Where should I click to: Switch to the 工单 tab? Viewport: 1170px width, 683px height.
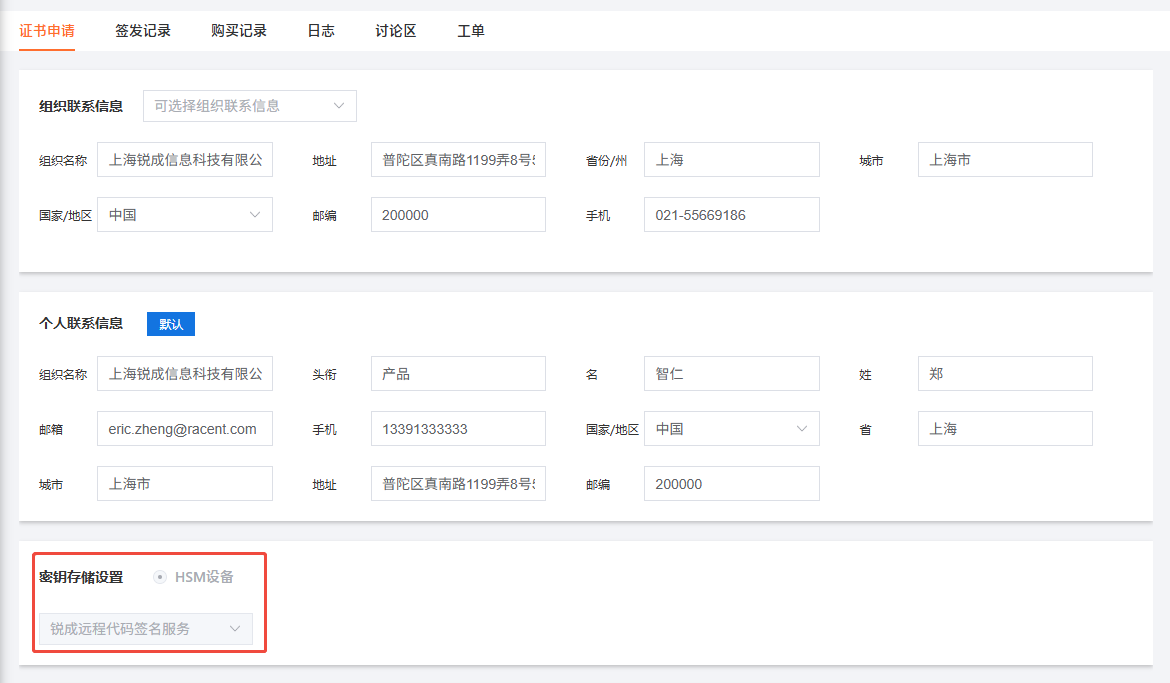[470, 31]
